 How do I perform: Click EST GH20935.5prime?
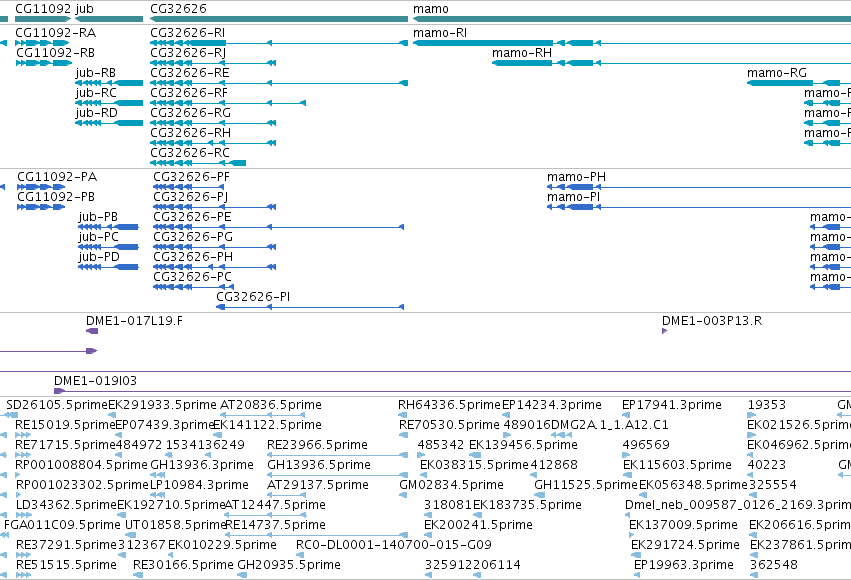tap(289, 565)
